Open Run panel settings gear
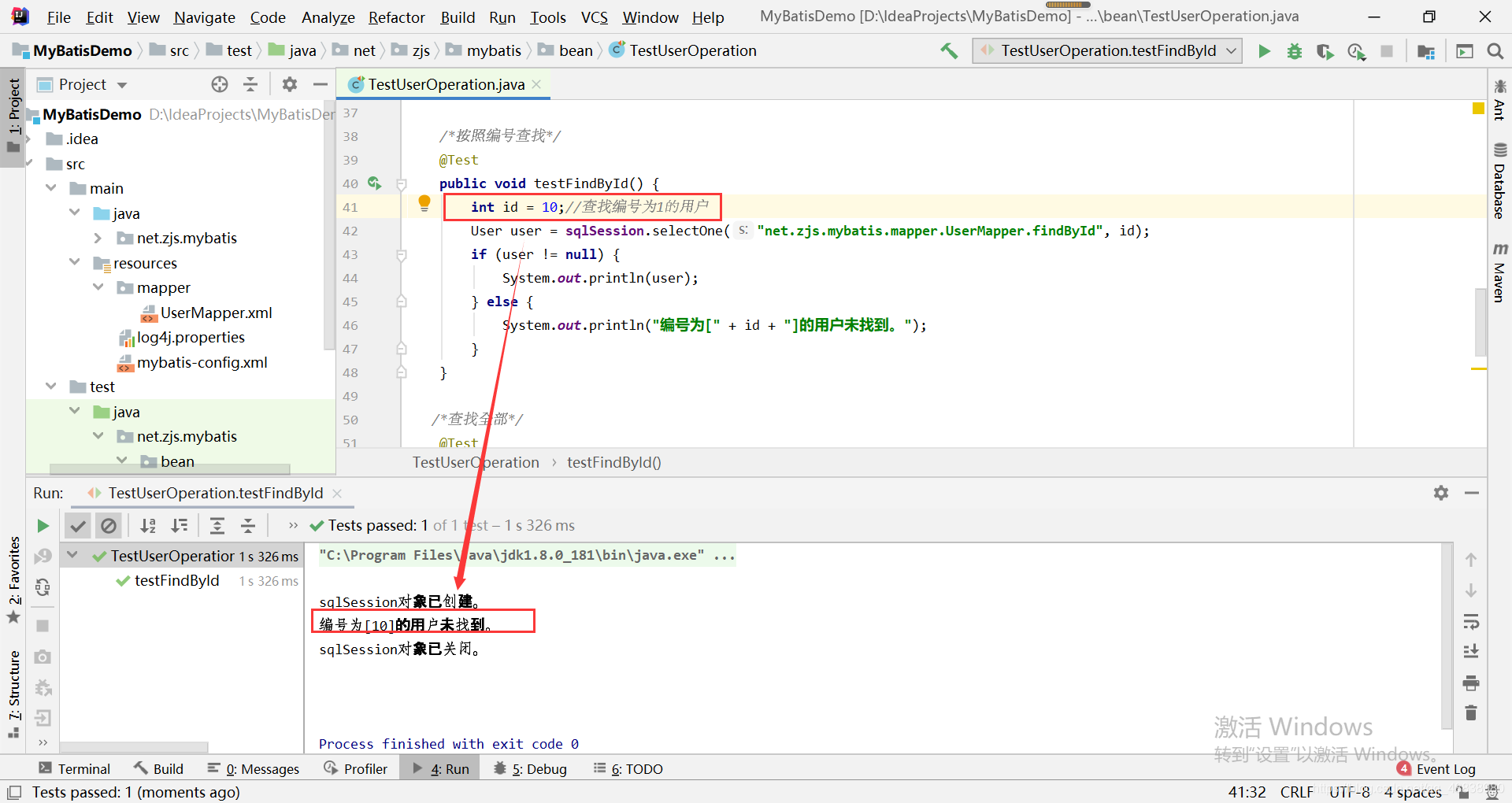This screenshot has height=803, width=1512. click(1441, 493)
